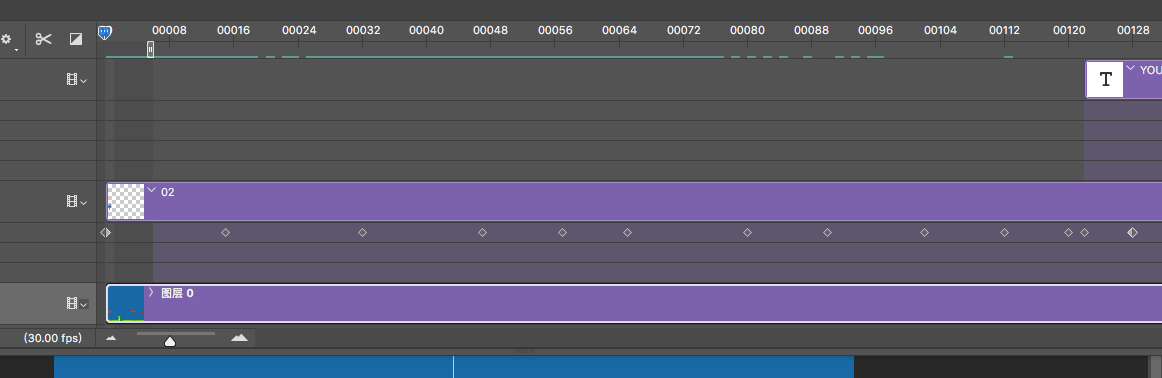Select the first keyframe at the playhead
This screenshot has width=1162, height=378.
tap(105, 232)
